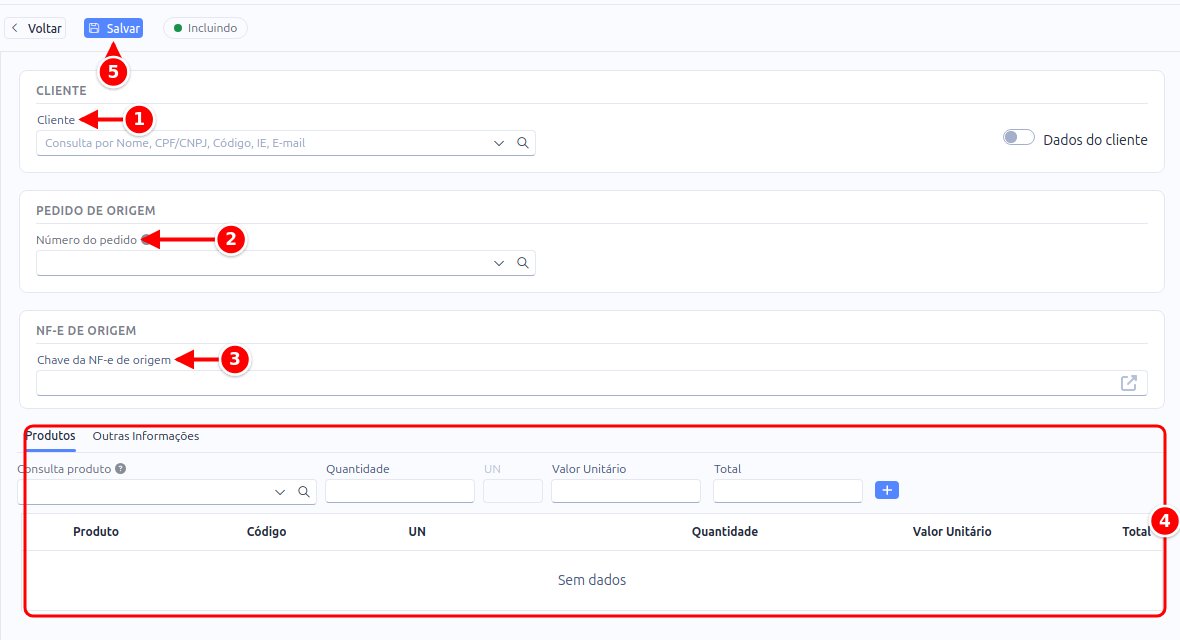Expand the Cliente dropdown arrow
The image size is (1180, 640).
point(498,143)
